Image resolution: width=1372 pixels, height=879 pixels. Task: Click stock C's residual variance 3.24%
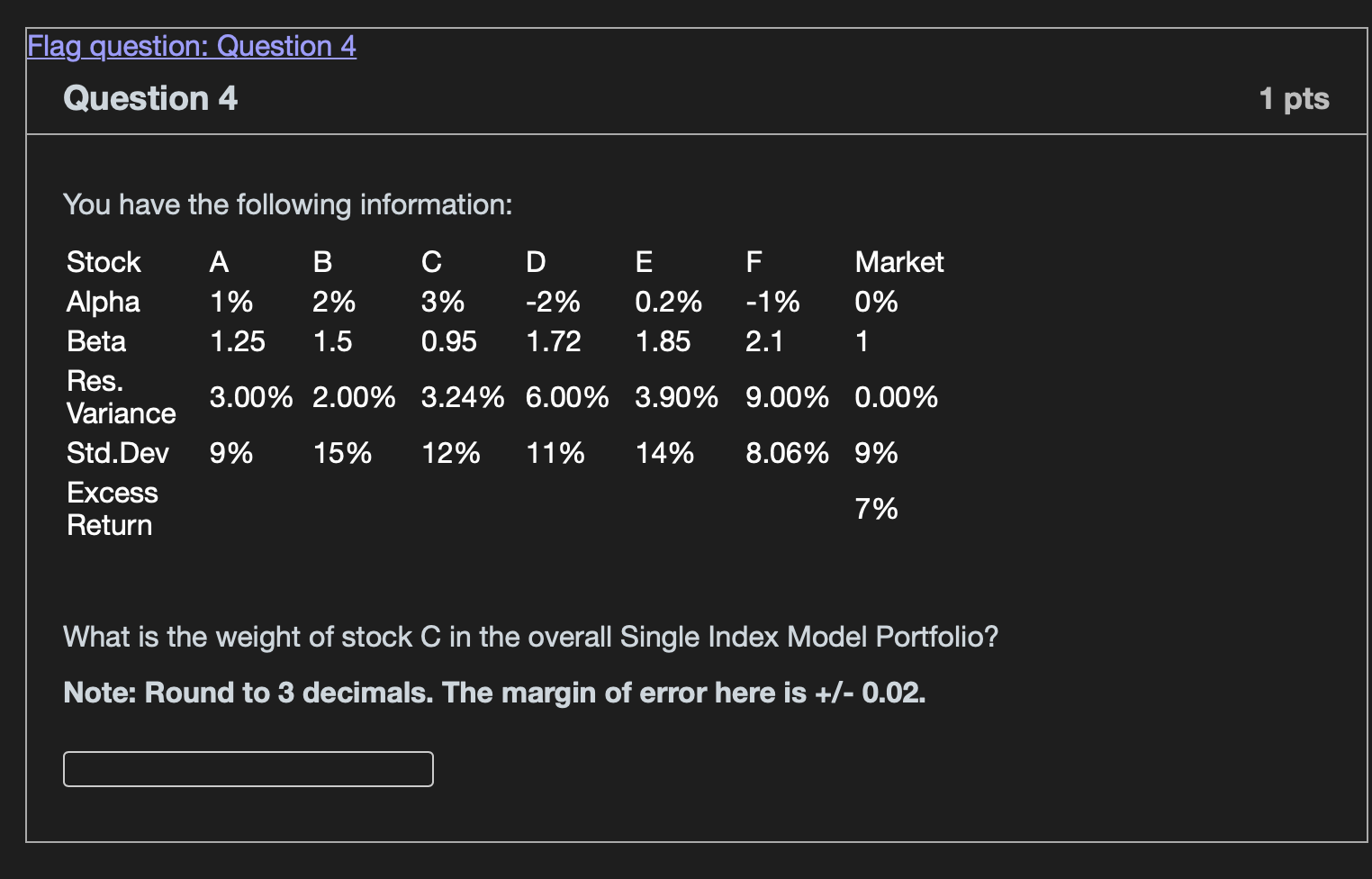[x=463, y=397]
